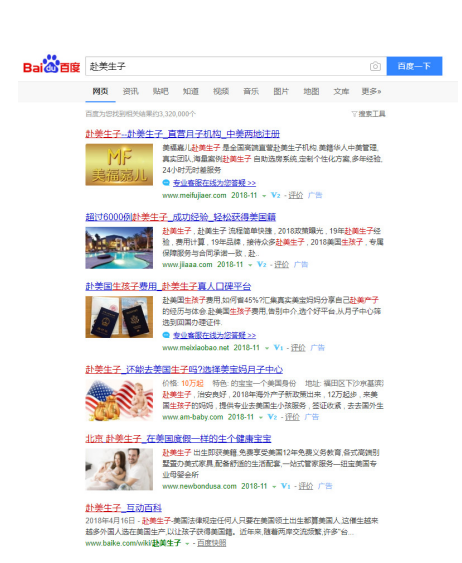Go to the 知道 tab
This screenshot has width=462, height=563.
coord(191,92)
